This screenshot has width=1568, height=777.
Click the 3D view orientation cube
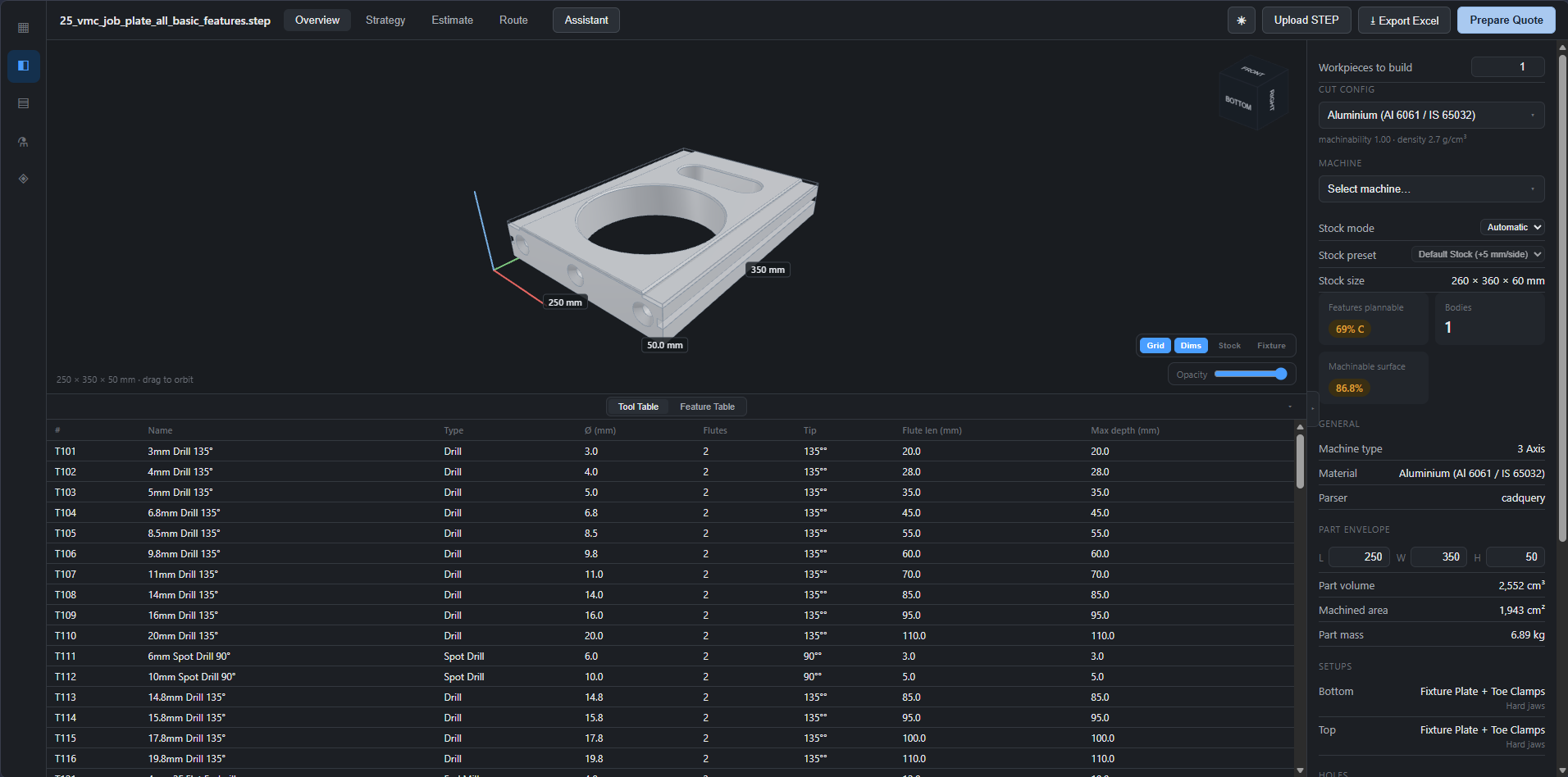[1253, 95]
